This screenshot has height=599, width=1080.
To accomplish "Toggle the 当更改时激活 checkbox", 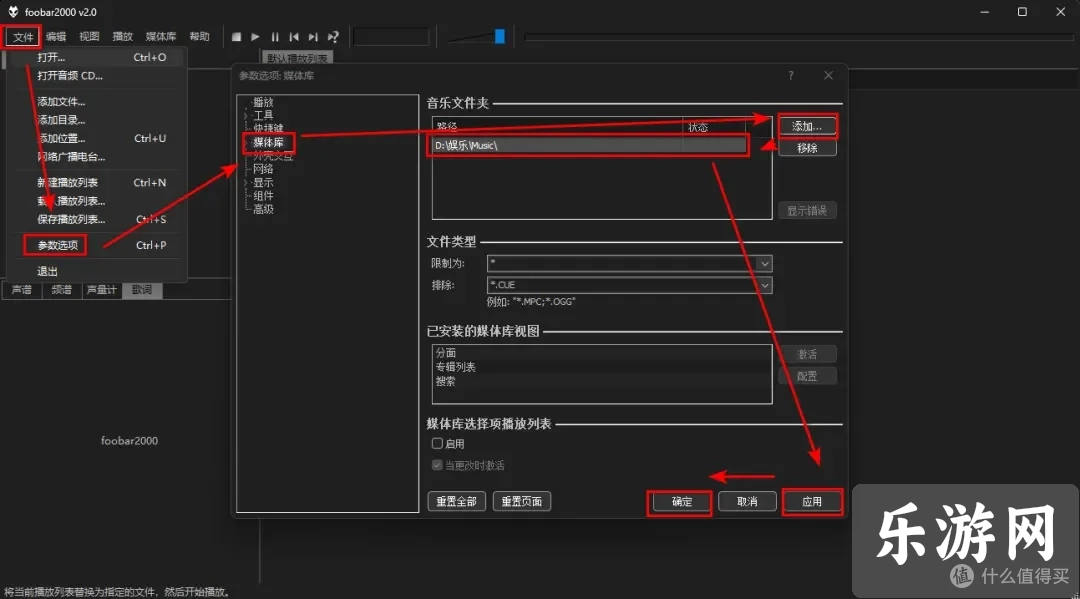I will tap(437, 465).
